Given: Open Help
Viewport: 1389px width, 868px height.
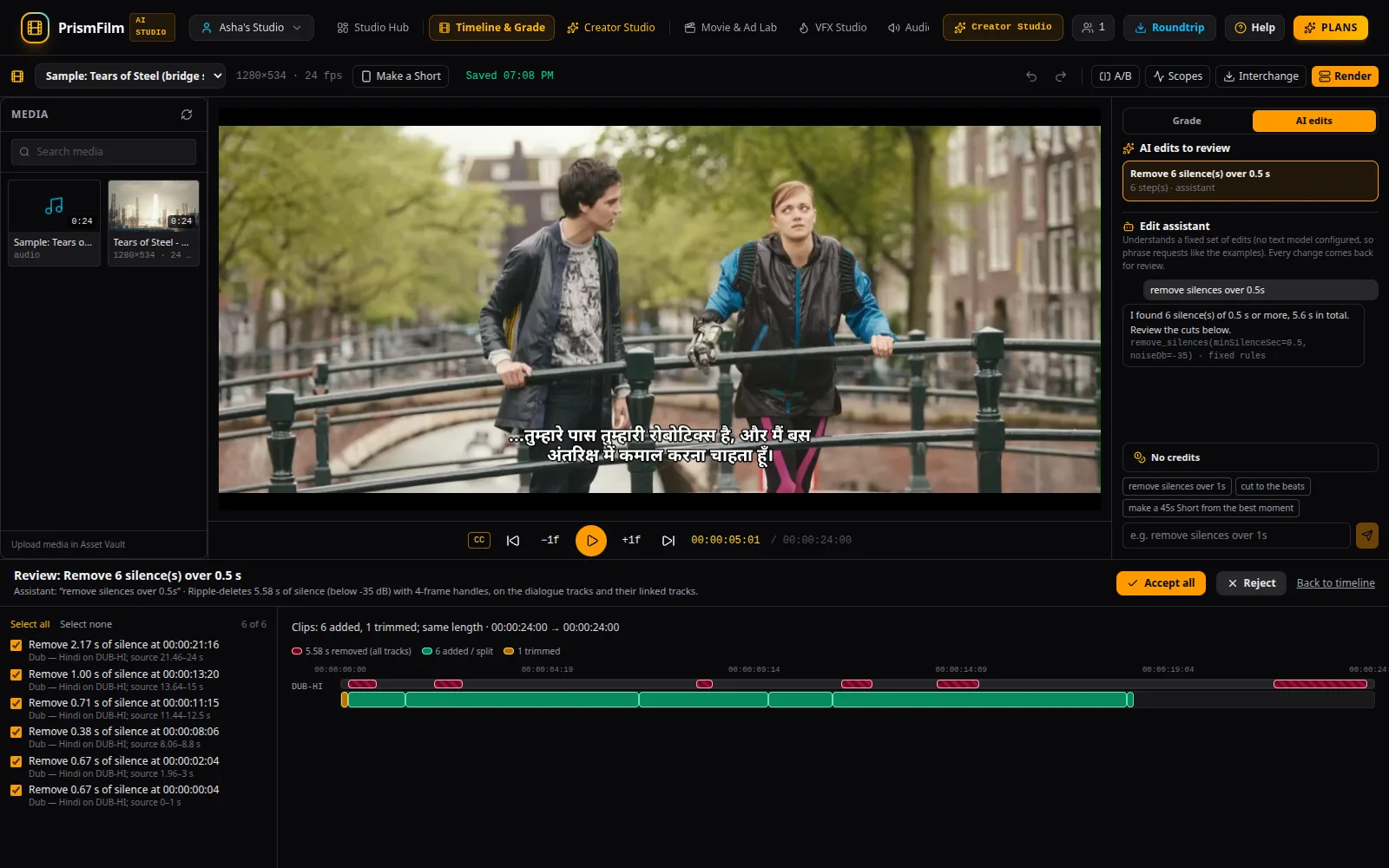Looking at the screenshot, I should tap(1254, 28).
